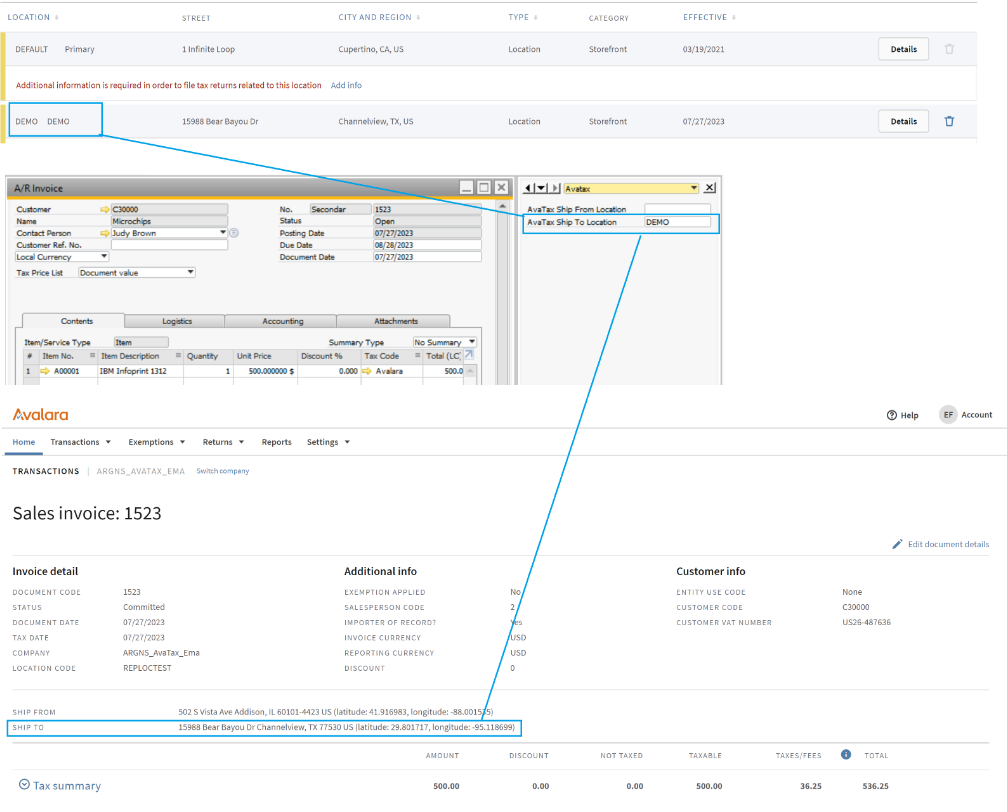
Task: Sort the list using the LOCATION header arrow
Action: [57, 18]
